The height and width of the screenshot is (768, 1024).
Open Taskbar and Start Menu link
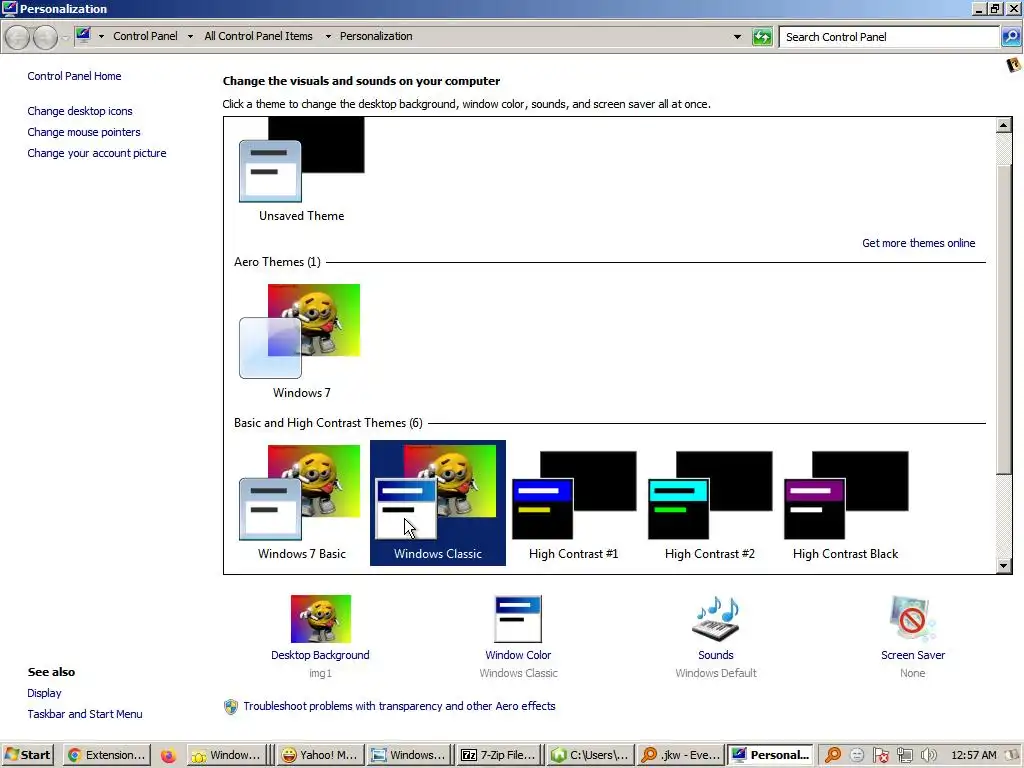85,714
